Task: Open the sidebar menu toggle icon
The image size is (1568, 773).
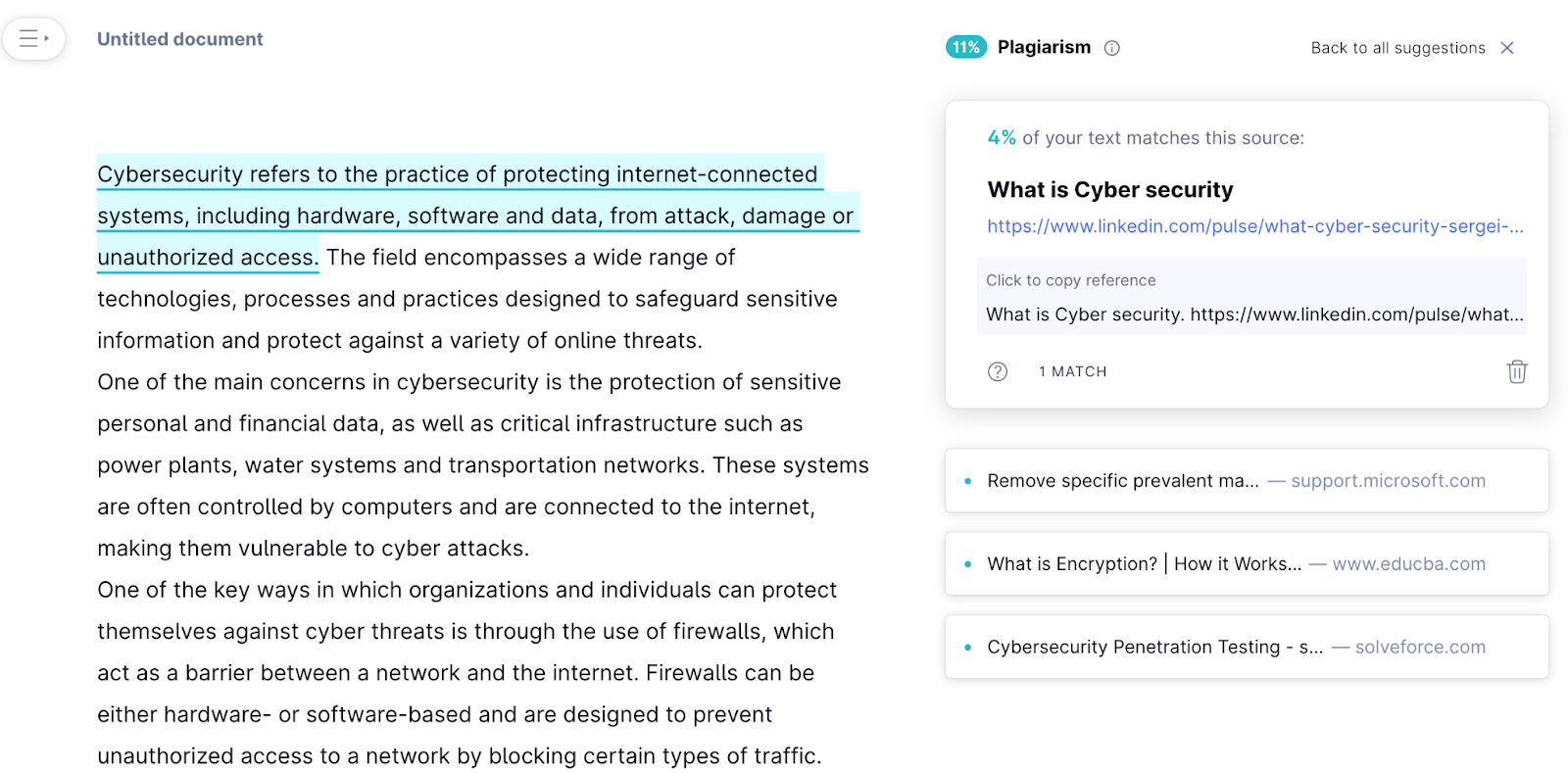Action: coord(33,39)
